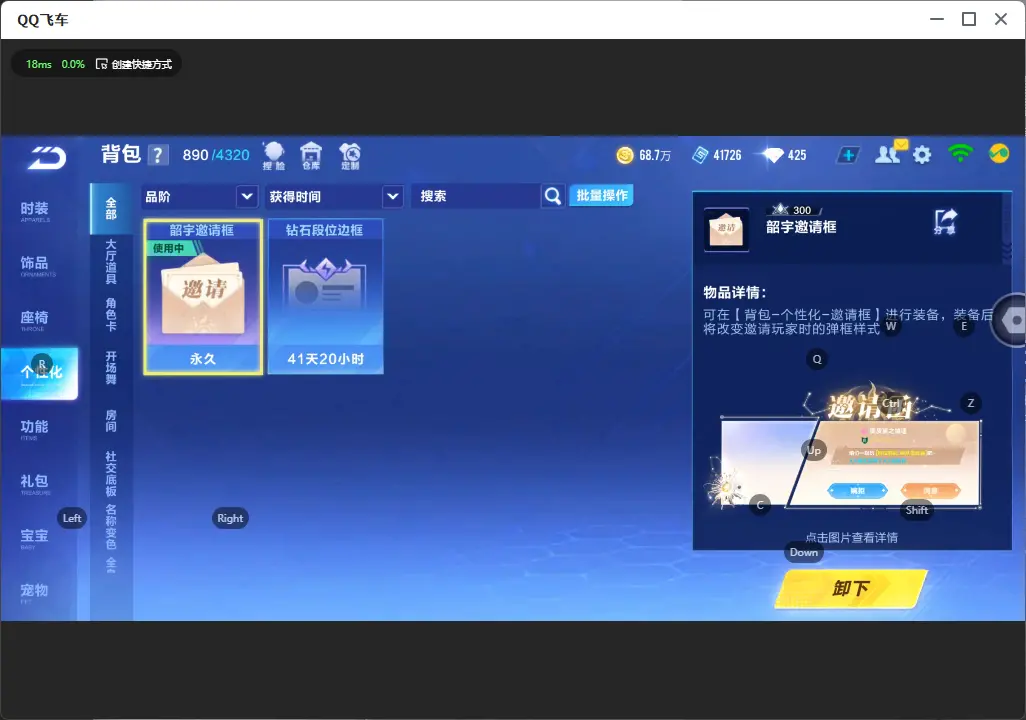The image size is (1026, 720).
Task: Open the 定制 customization icon
Action: pos(350,156)
